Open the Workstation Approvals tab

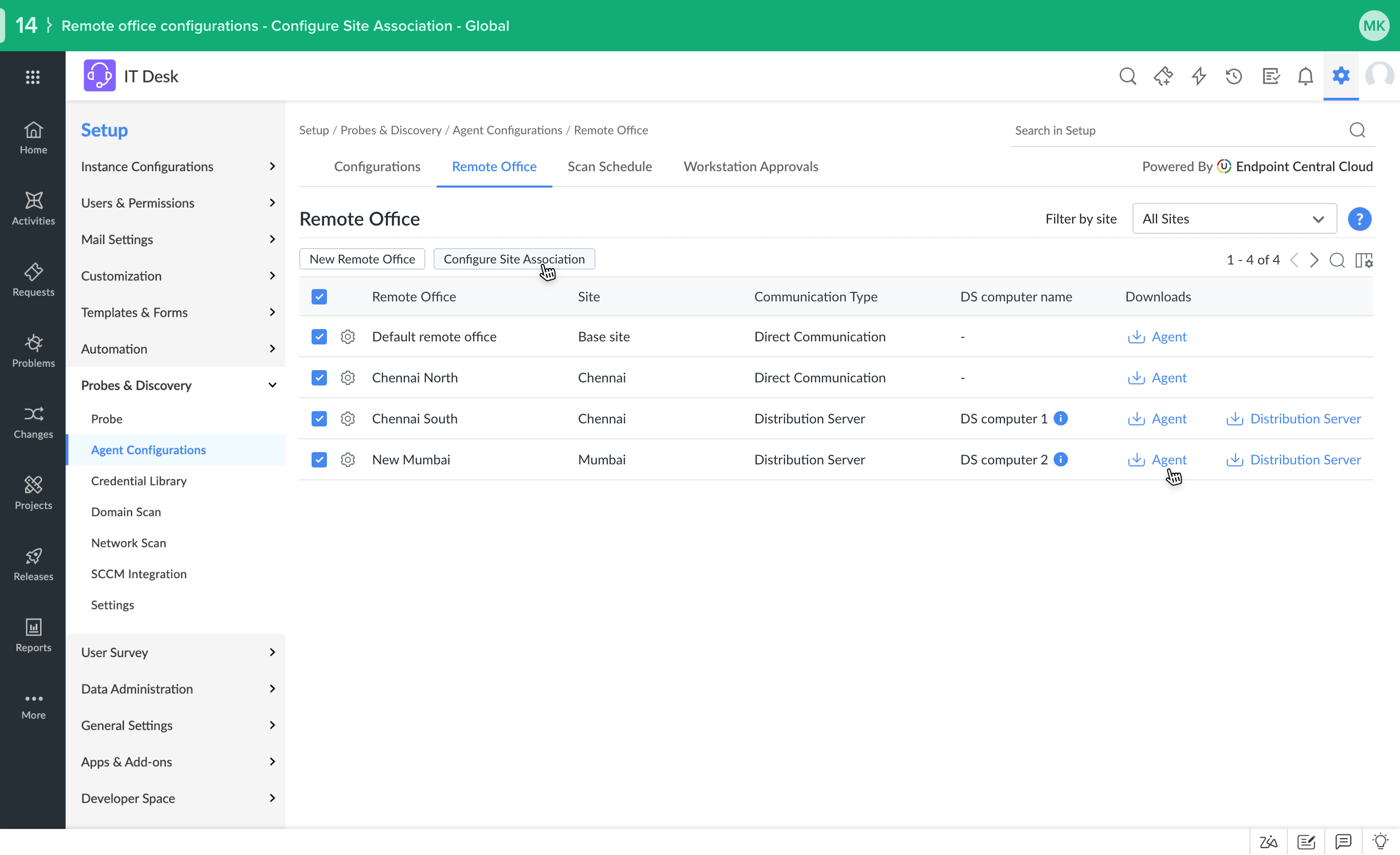(x=751, y=167)
